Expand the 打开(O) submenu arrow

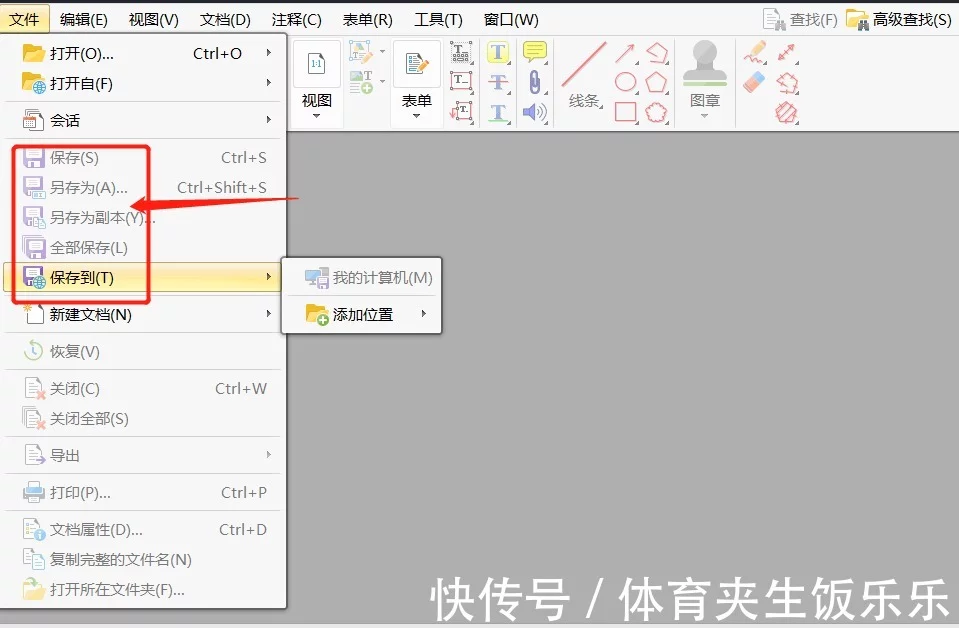click(268, 53)
